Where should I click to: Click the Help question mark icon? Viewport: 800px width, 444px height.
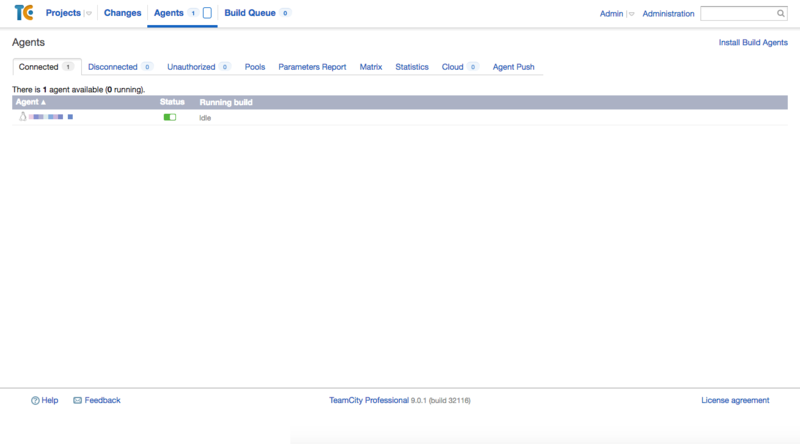pyautogui.click(x=35, y=401)
